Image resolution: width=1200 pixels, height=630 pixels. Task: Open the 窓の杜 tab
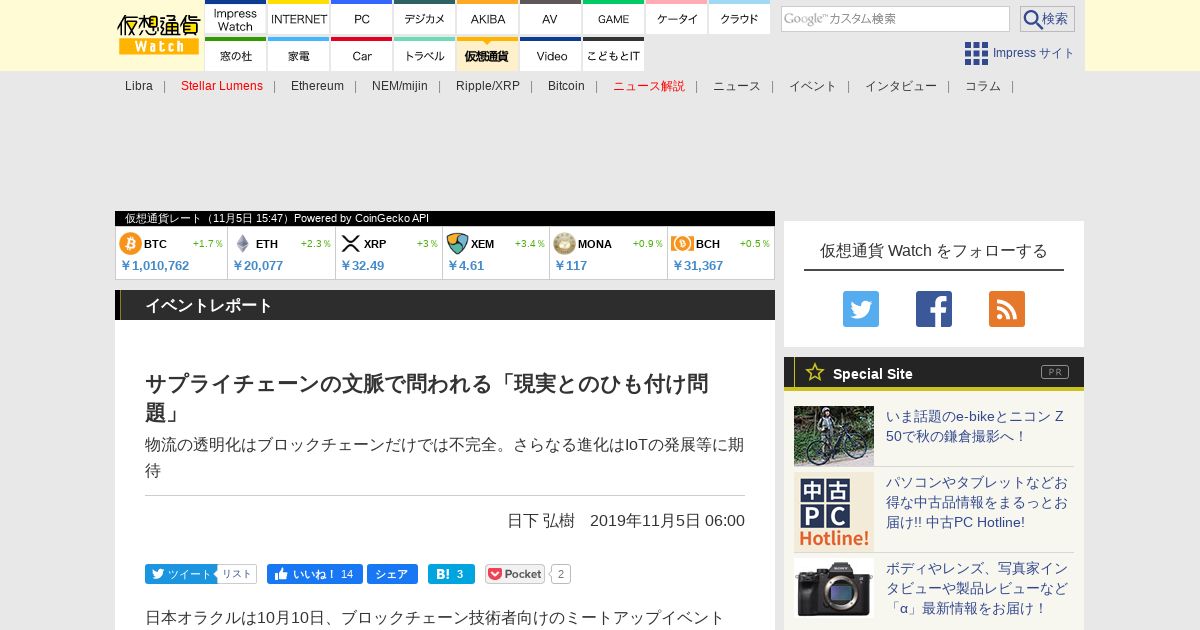[236, 56]
